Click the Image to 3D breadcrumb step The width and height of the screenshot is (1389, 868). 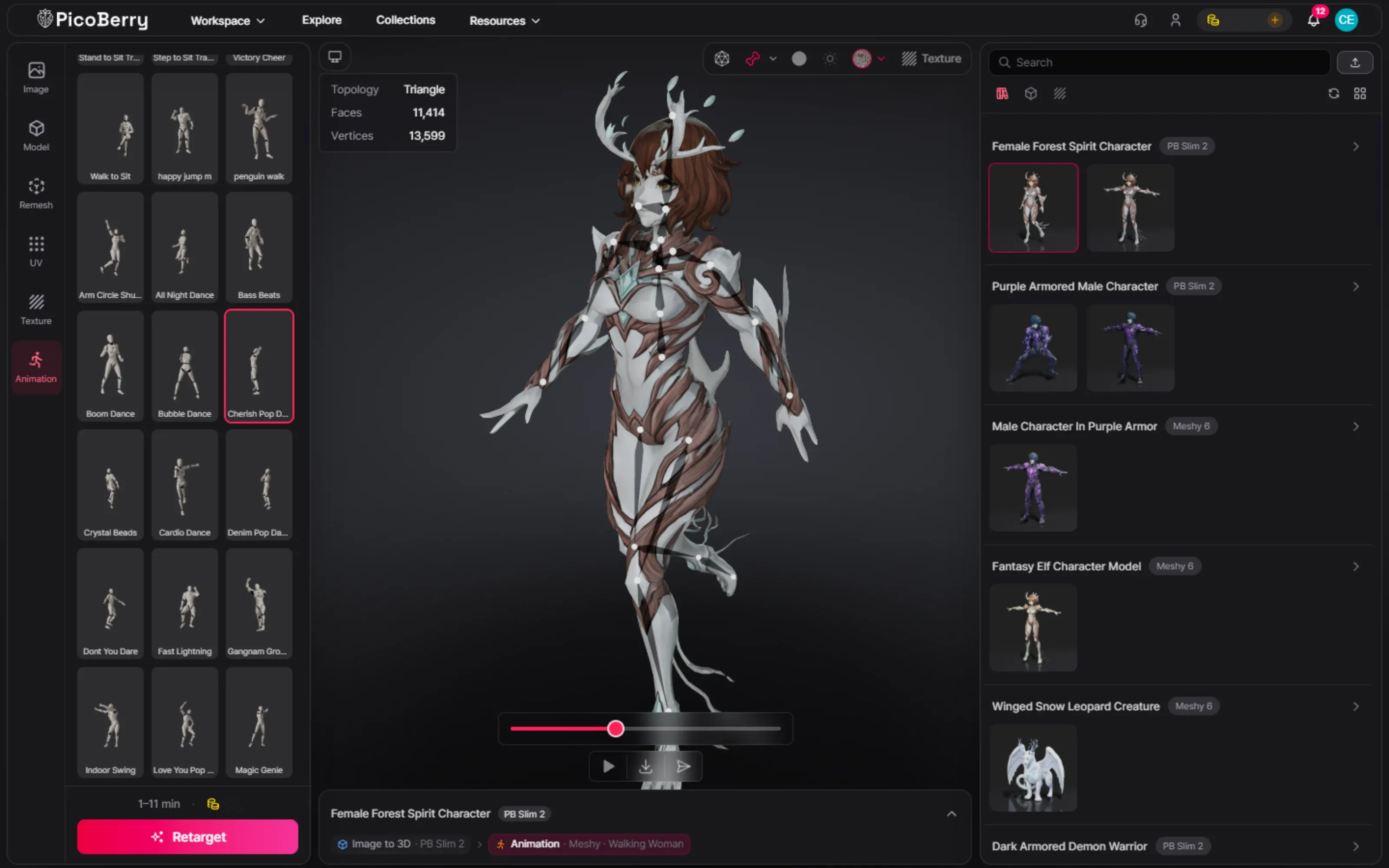pos(401,844)
